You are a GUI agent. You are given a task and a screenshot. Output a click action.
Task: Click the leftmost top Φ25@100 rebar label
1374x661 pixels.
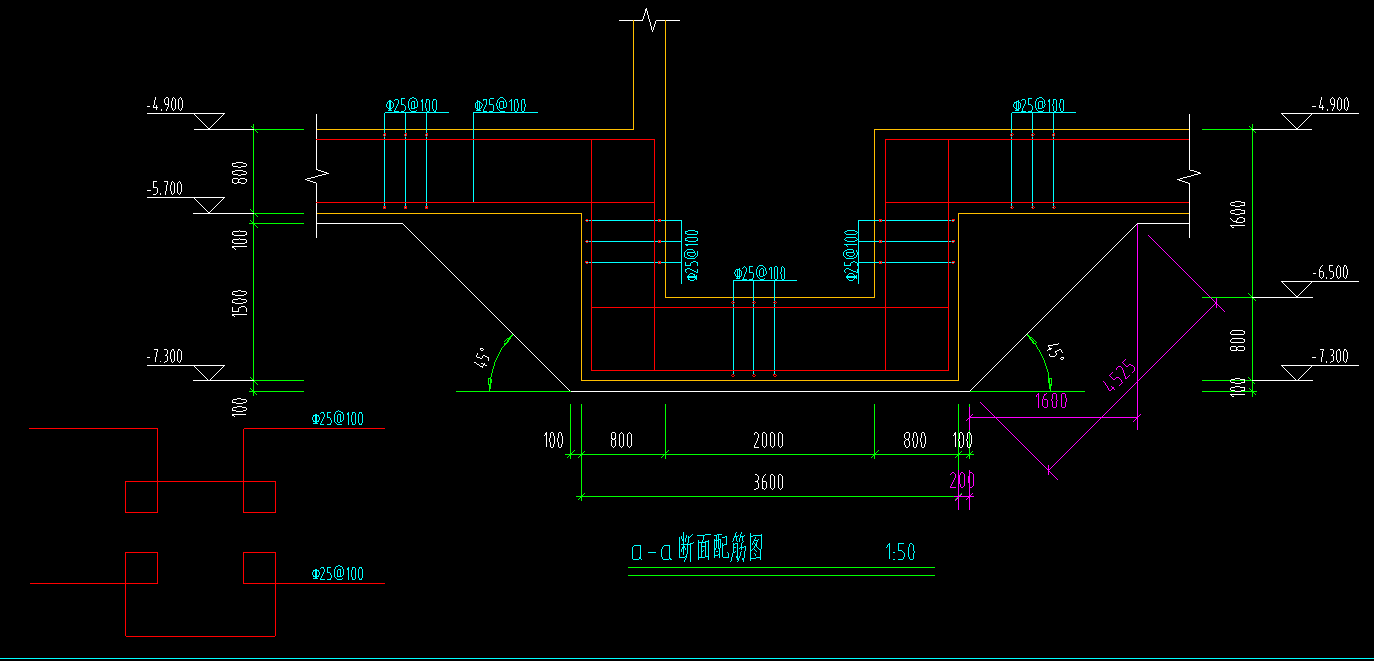[x=412, y=105]
